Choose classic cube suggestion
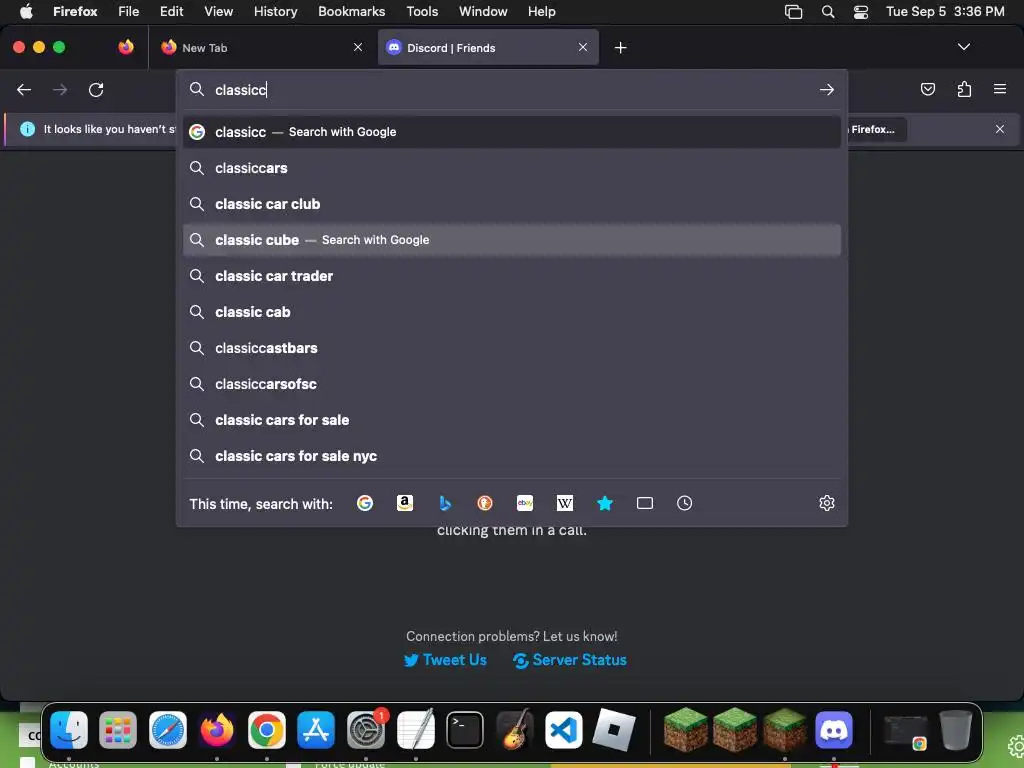 [512, 240]
